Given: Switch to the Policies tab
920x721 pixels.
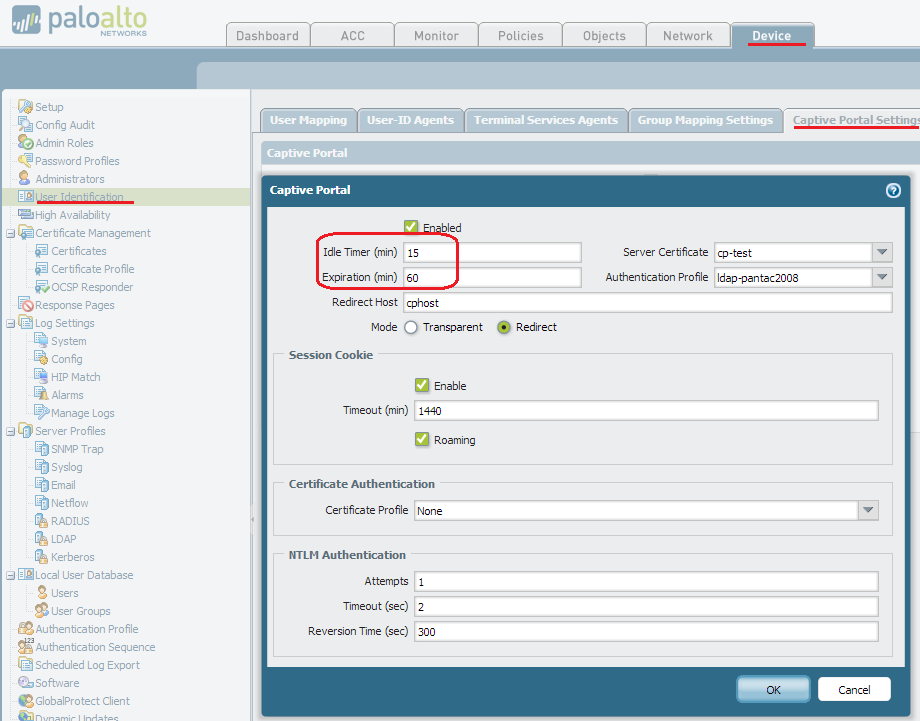Looking at the screenshot, I should [x=520, y=35].
